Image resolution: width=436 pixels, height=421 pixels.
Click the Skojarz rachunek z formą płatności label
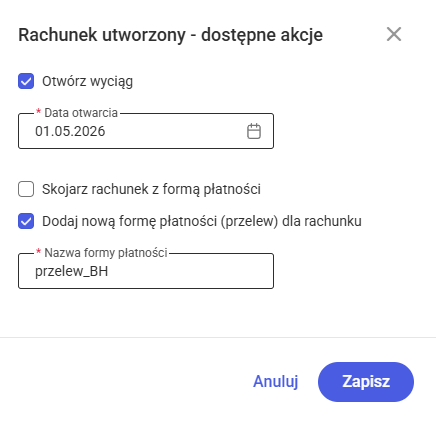click(151, 189)
